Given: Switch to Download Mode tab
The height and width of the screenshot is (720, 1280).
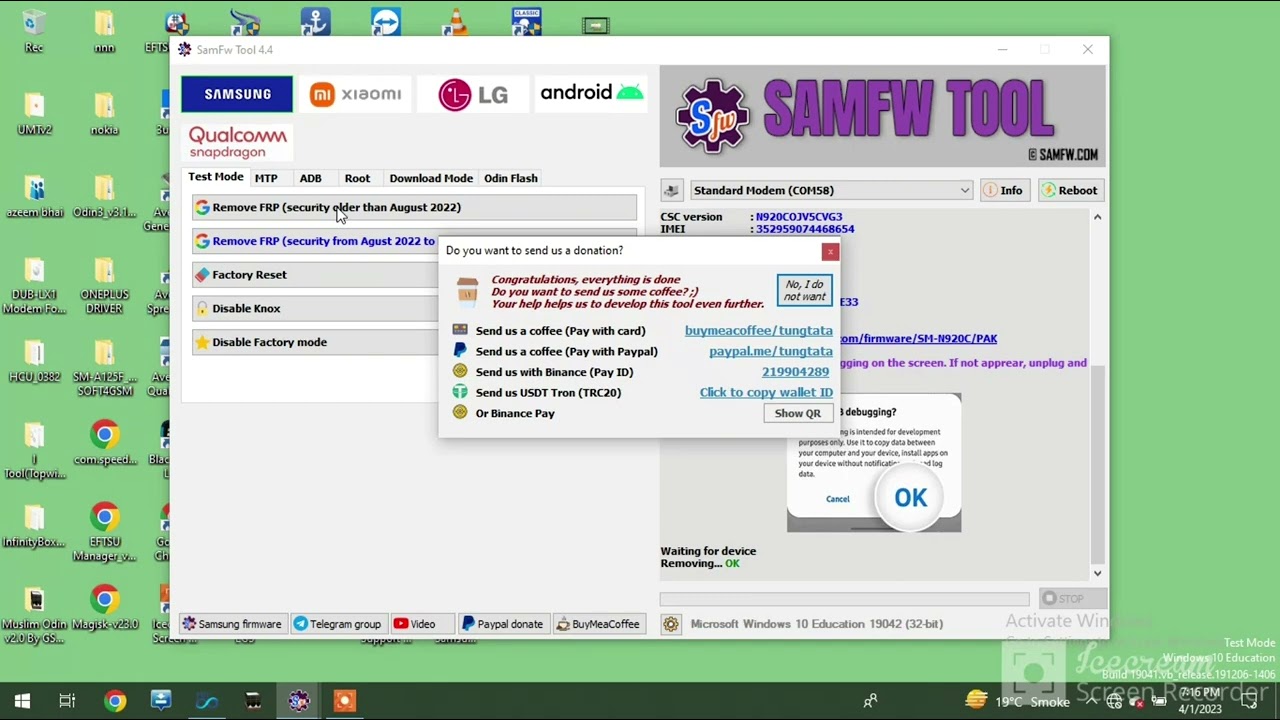Looking at the screenshot, I should [431, 178].
